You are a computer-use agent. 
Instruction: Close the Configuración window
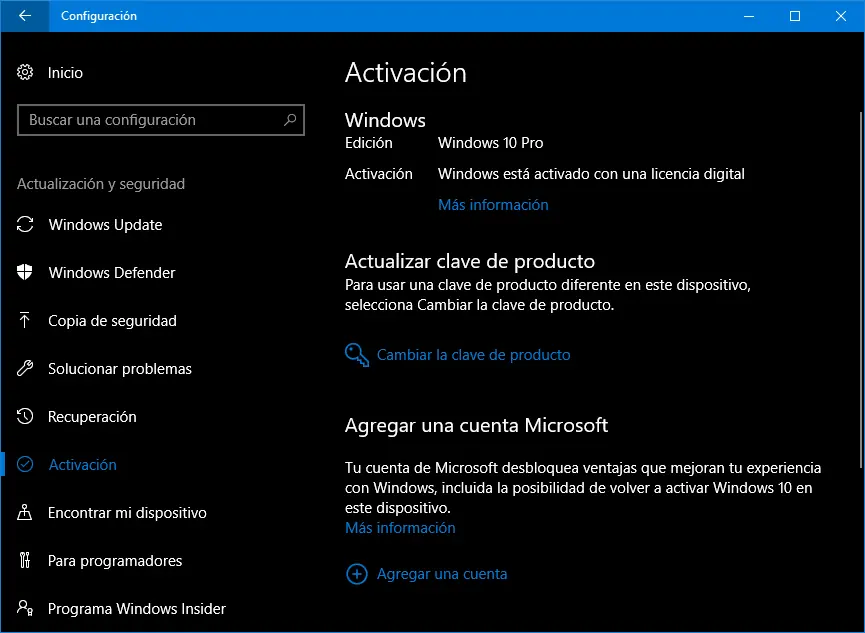841,16
